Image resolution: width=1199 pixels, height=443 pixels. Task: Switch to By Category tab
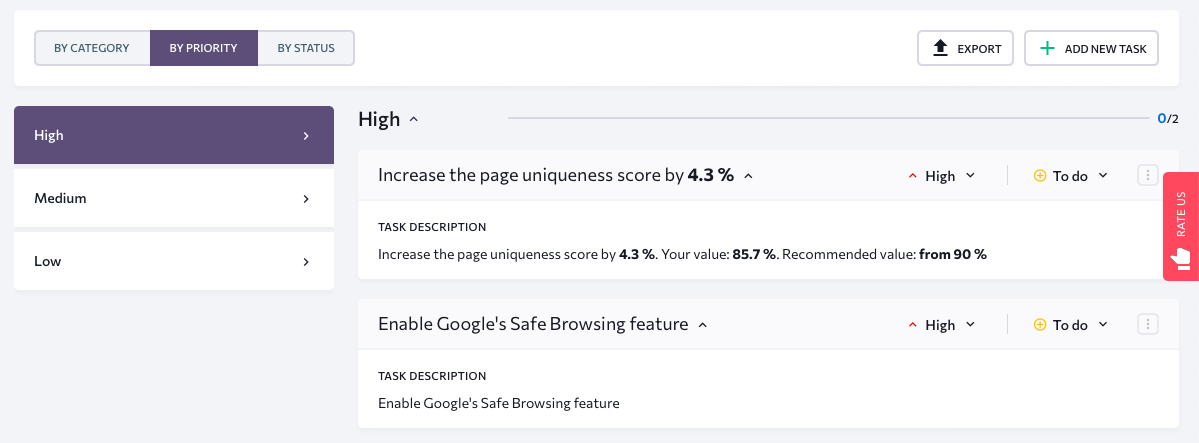[92, 48]
